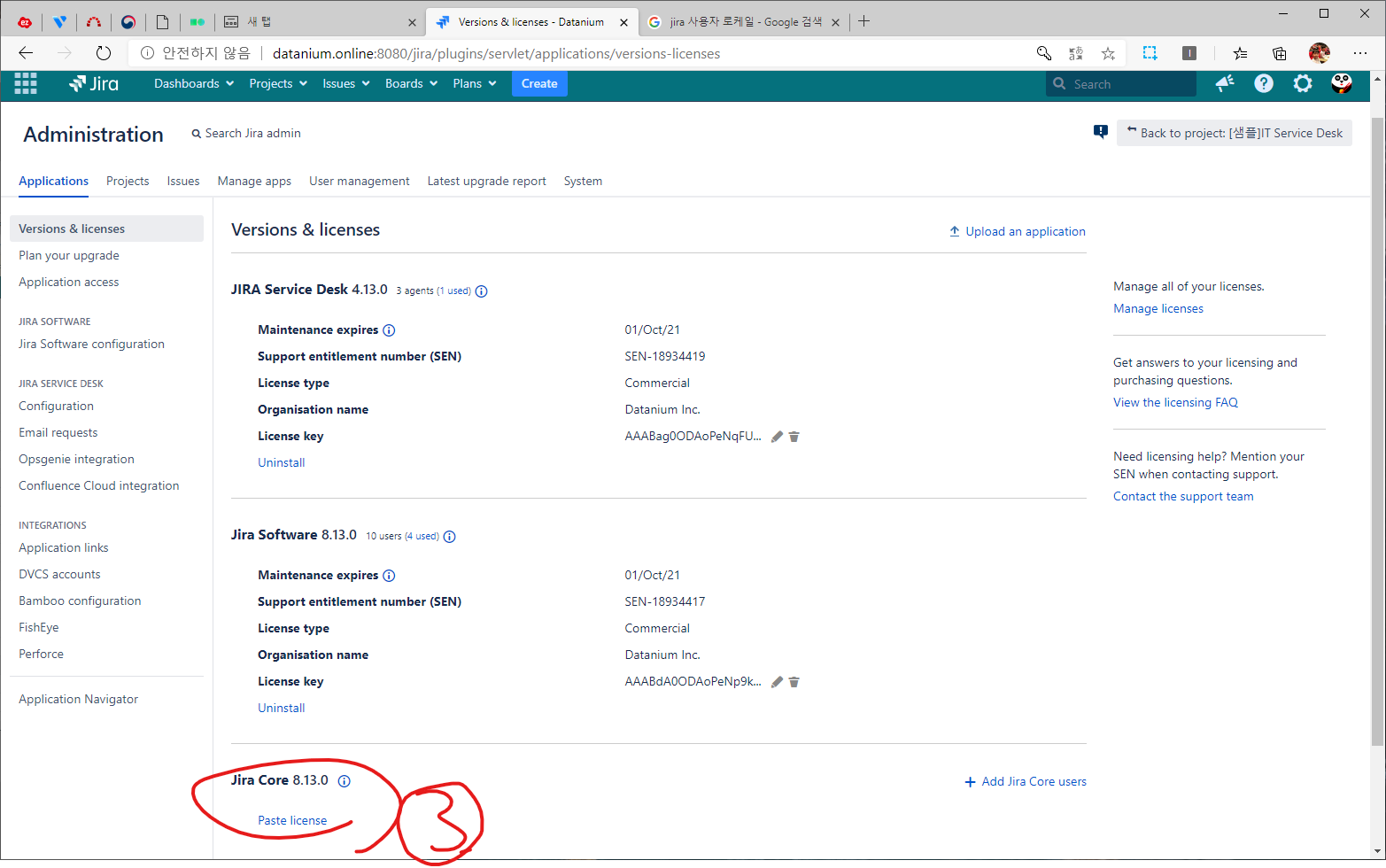Expand the Issues dropdown menu

pos(346,83)
